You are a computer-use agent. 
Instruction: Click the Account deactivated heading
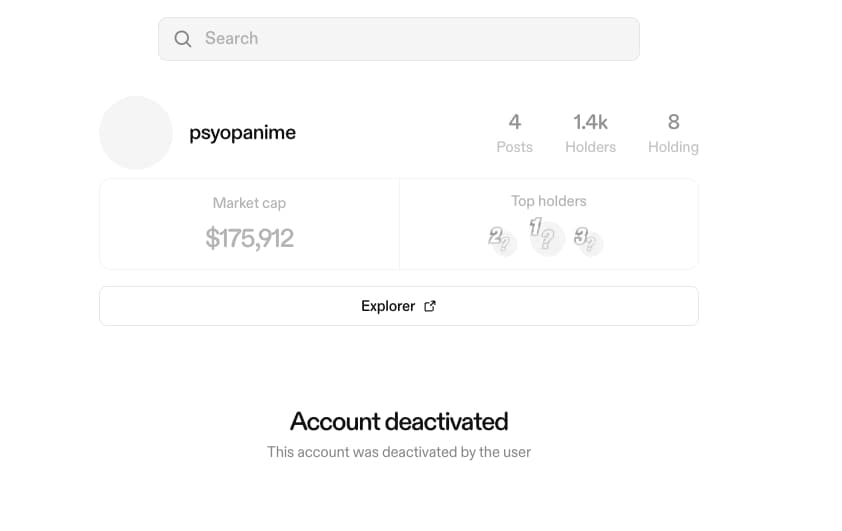tap(399, 421)
